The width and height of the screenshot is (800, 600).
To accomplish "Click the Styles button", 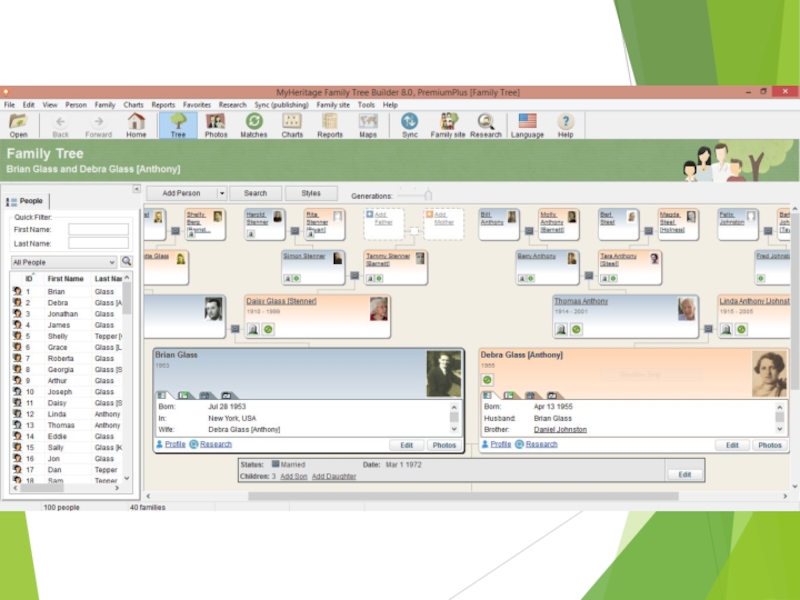I will 311,193.
